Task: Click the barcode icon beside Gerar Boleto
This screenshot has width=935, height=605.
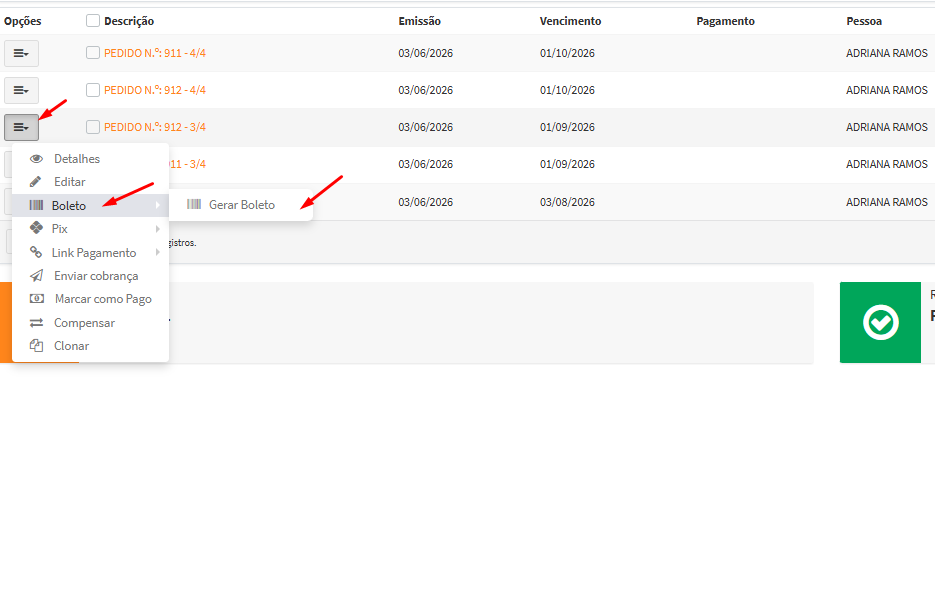Action: pos(194,204)
